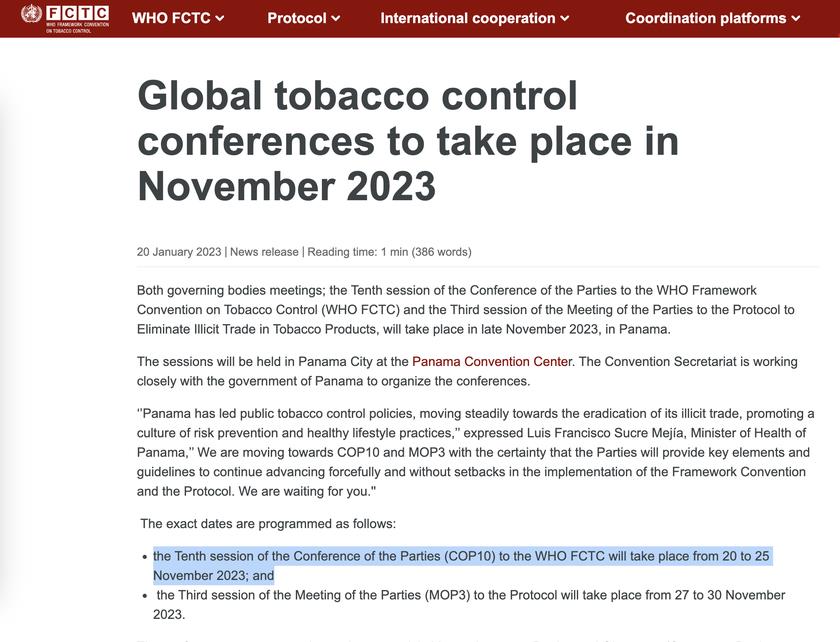This screenshot has height=642, width=840.
Task: Click the News release label
Action: [264, 252]
